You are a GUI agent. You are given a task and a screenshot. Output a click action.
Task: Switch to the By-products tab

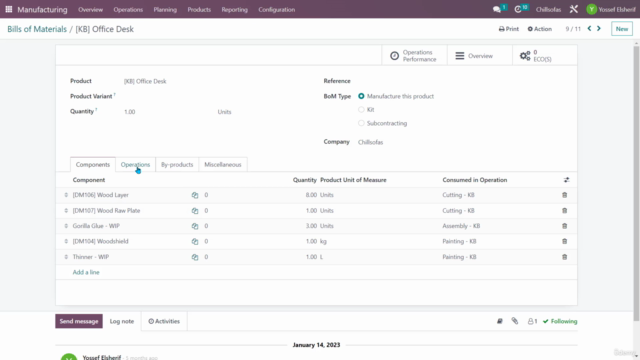pos(177,164)
